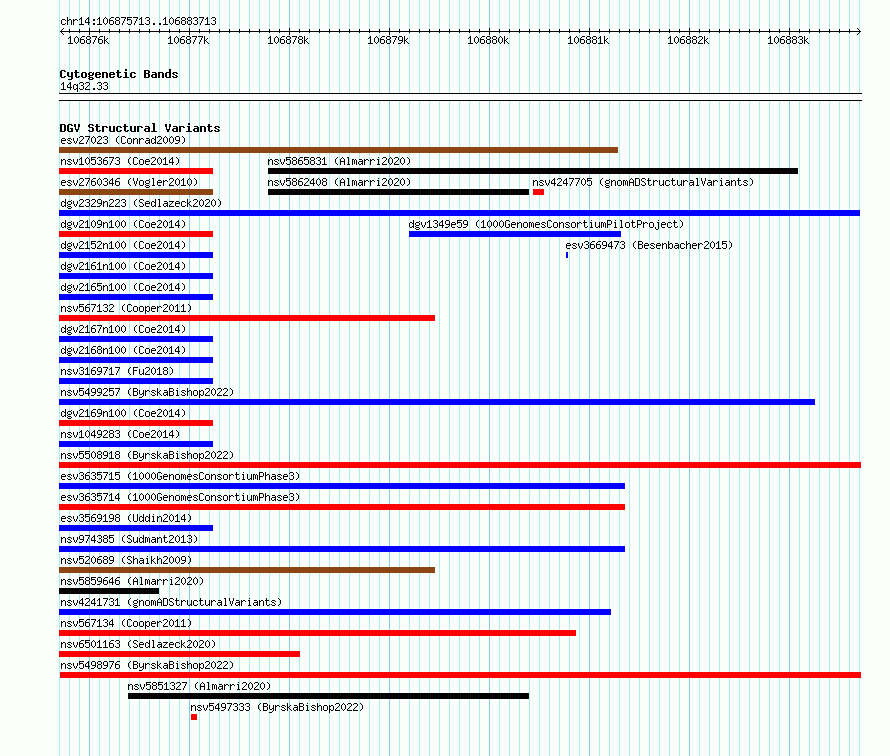This screenshot has height=756, width=890.
Task: Select the esv3569198 (Uddin2014) label
Action: point(126,518)
